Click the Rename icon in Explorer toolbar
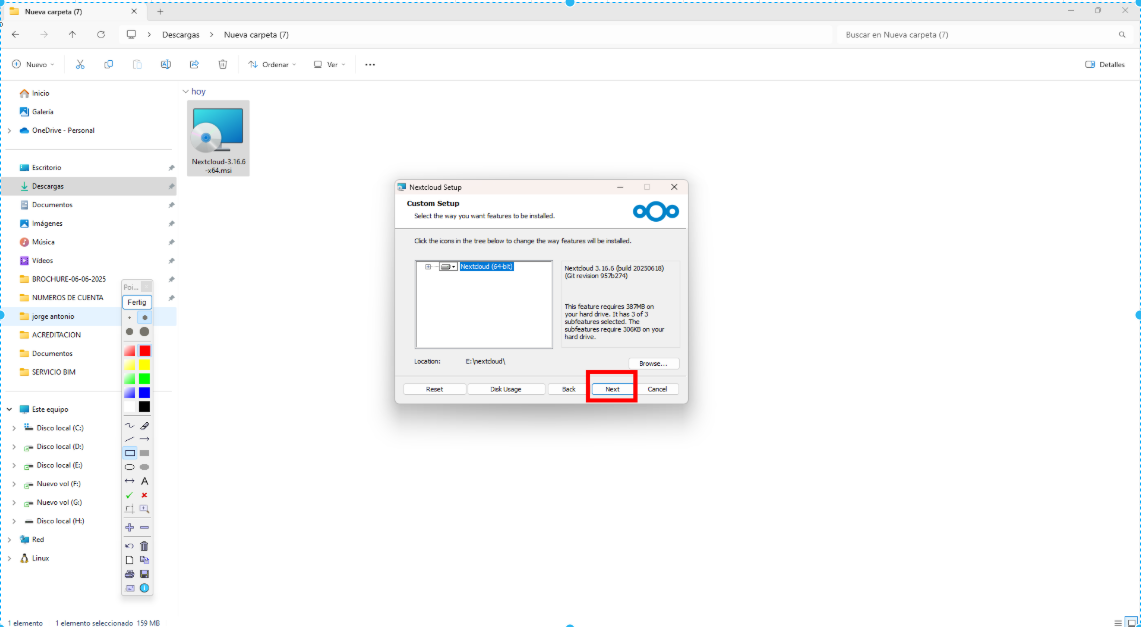1141x627 pixels. (166, 64)
